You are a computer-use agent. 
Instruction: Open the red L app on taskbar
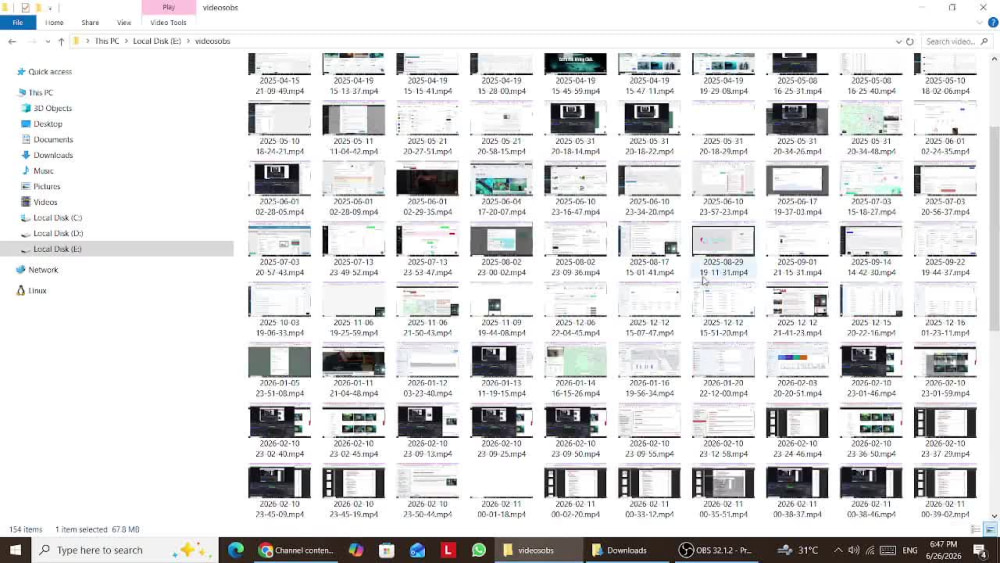[448, 550]
